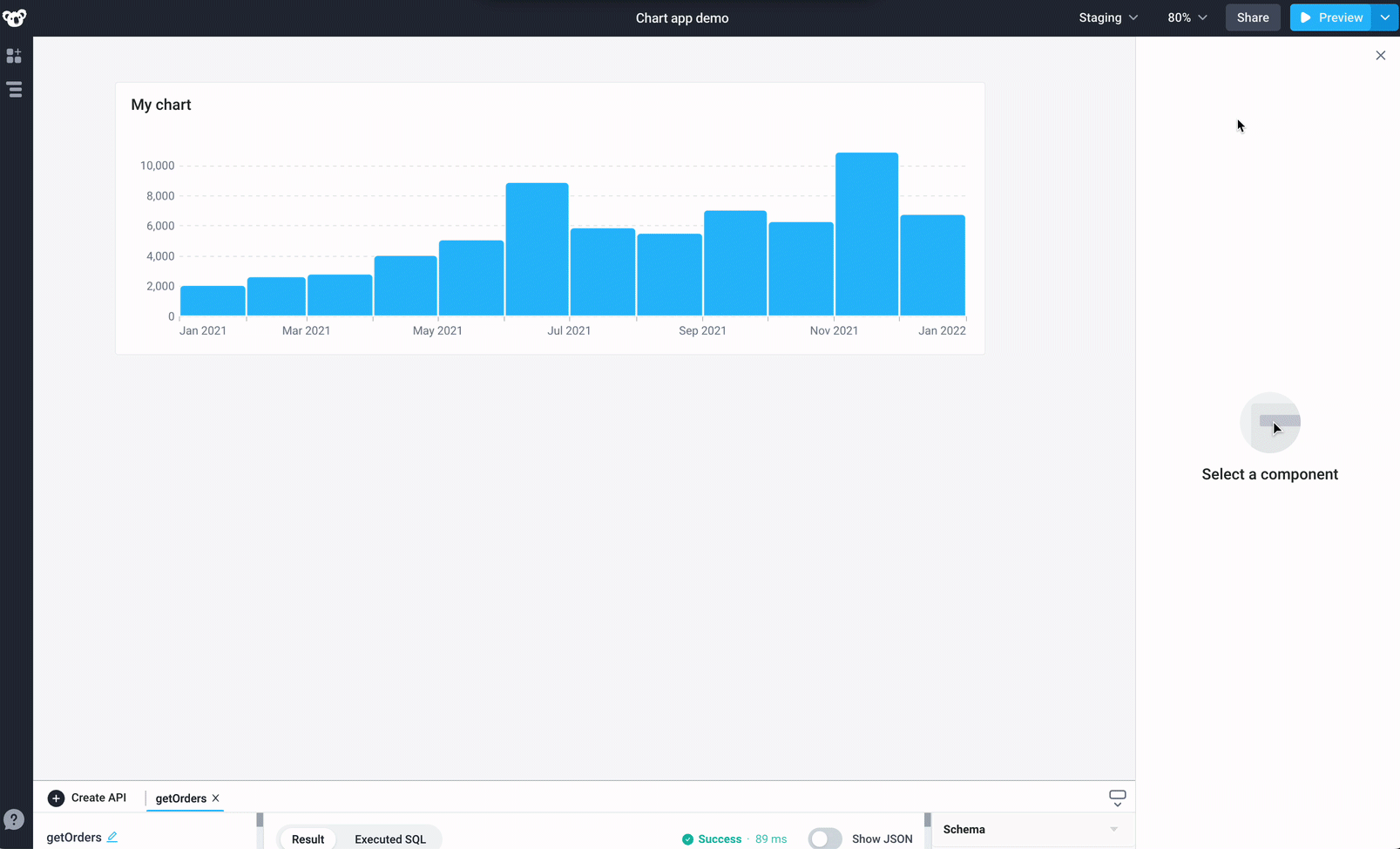The width and height of the screenshot is (1400, 849).
Task: Open the Staging environment dropdown
Action: coord(1108,17)
